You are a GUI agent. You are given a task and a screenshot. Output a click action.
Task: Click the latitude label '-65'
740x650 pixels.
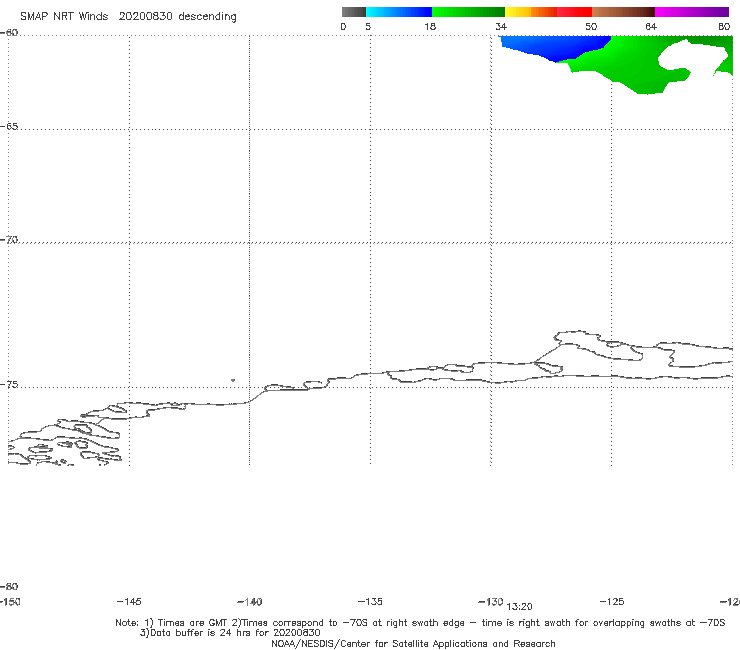(9, 127)
